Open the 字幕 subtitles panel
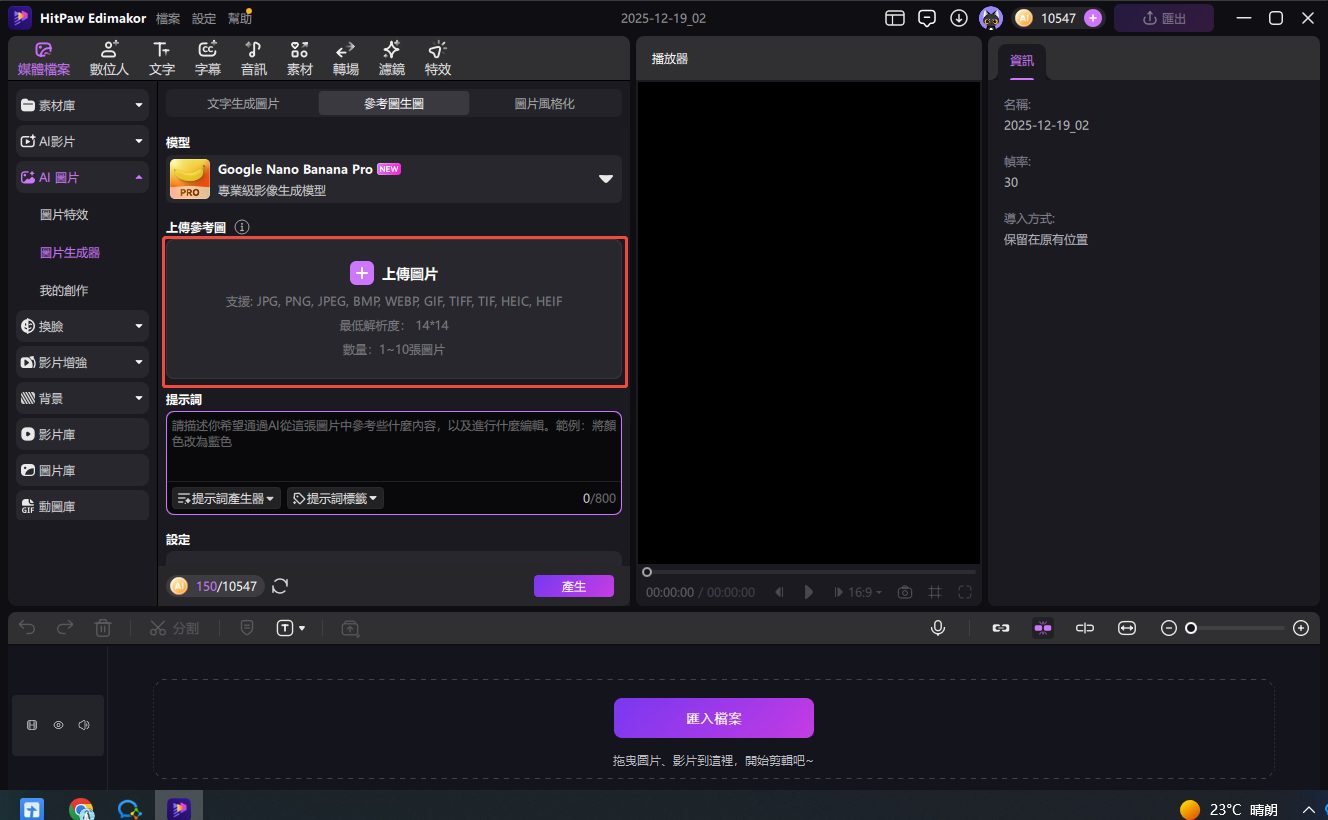1328x820 pixels. (207, 56)
